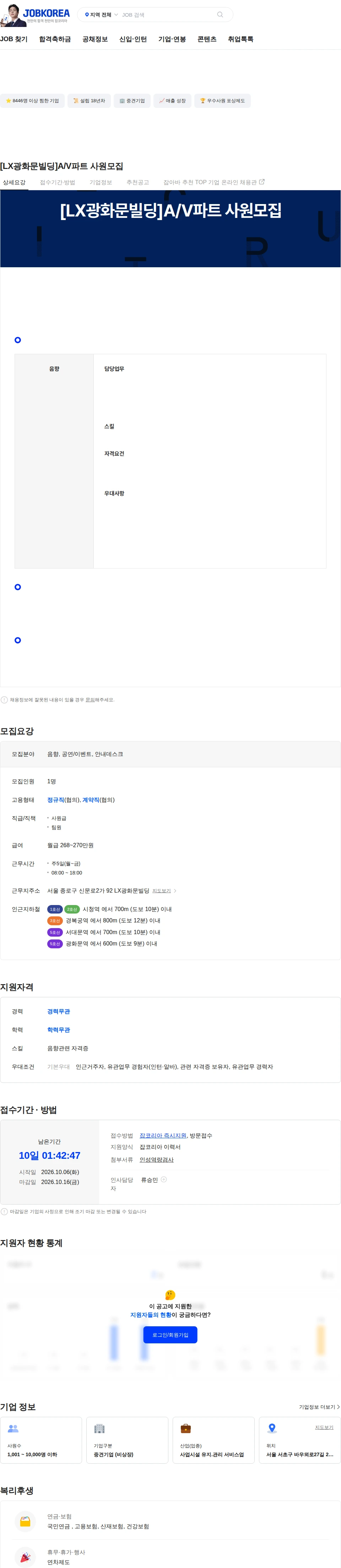Open the 공채정보 menu
Image resolution: width=341 pixels, height=1568 pixels.
pos(95,39)
